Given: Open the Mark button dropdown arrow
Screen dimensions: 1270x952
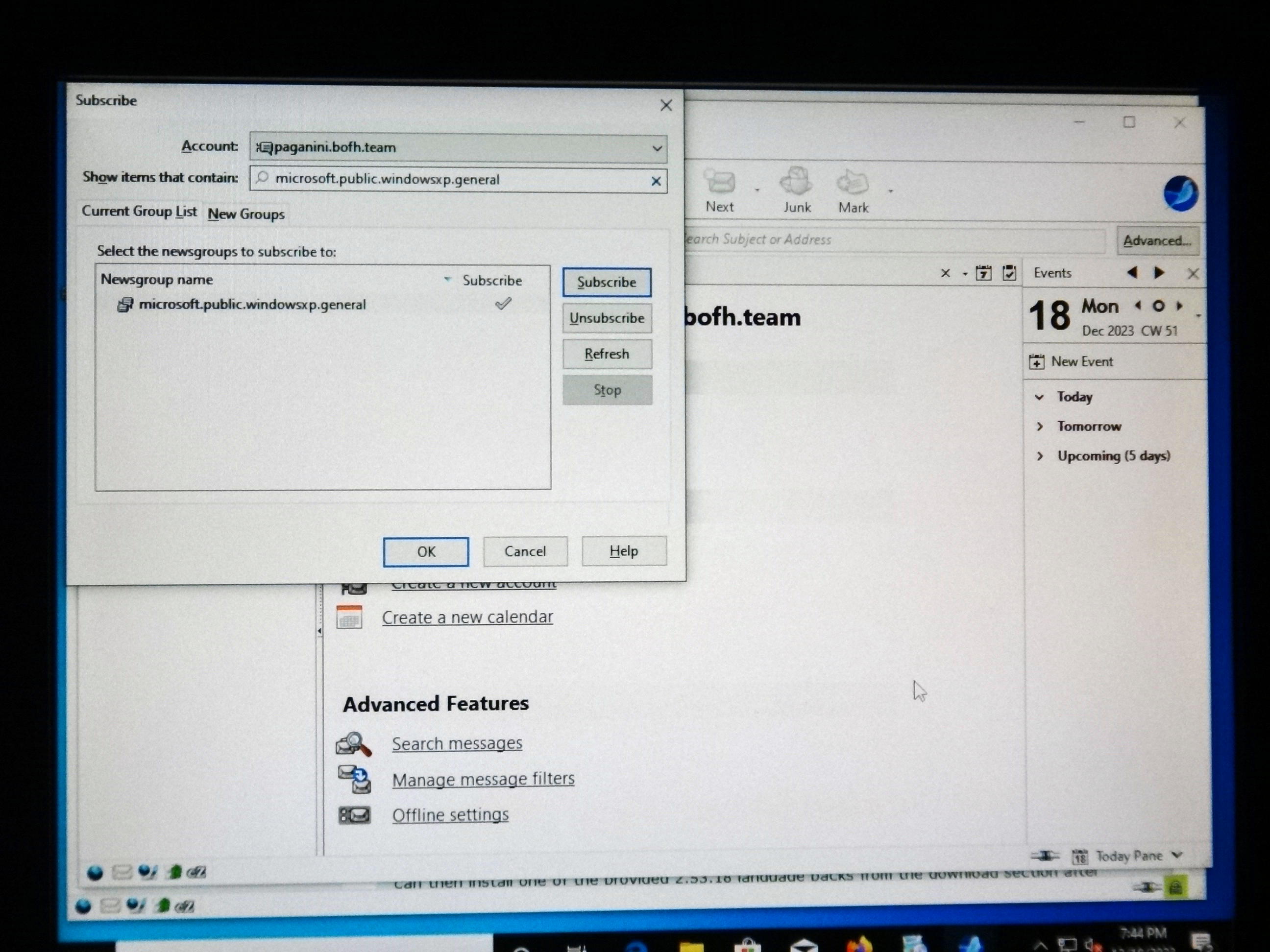Looking at the screenshot, I should click(890, 190).
